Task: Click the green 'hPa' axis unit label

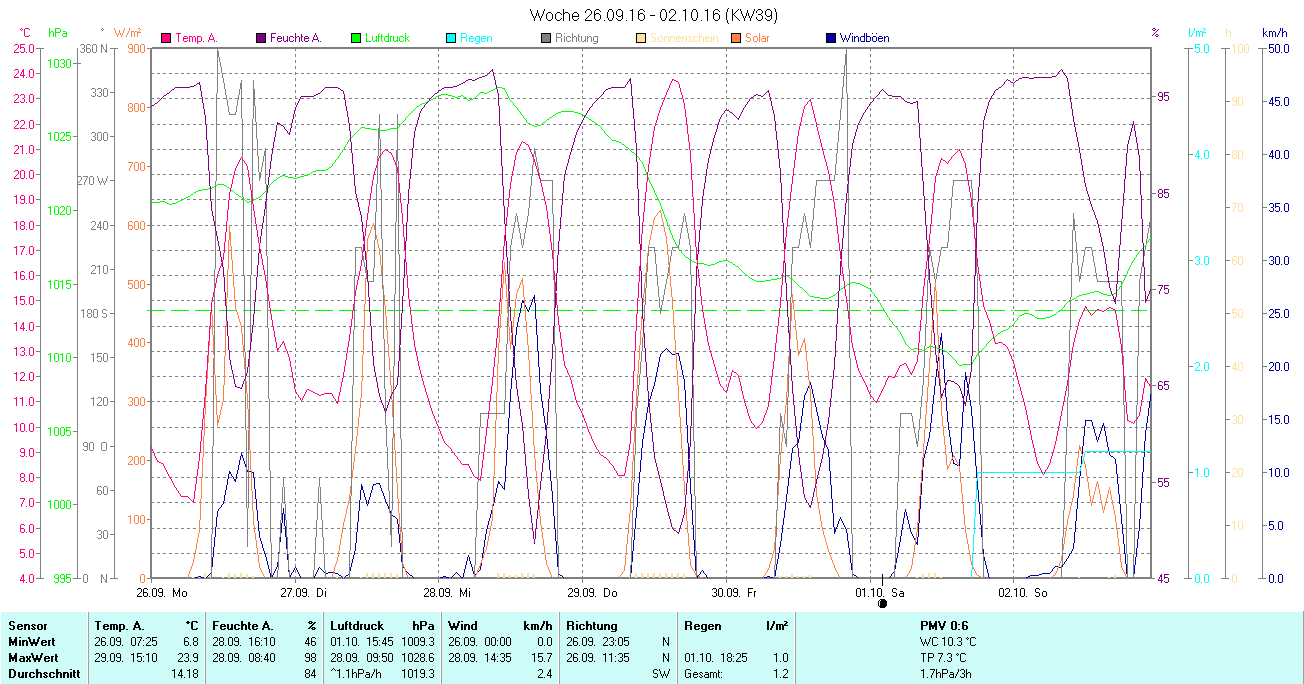Action: point(58,33)
